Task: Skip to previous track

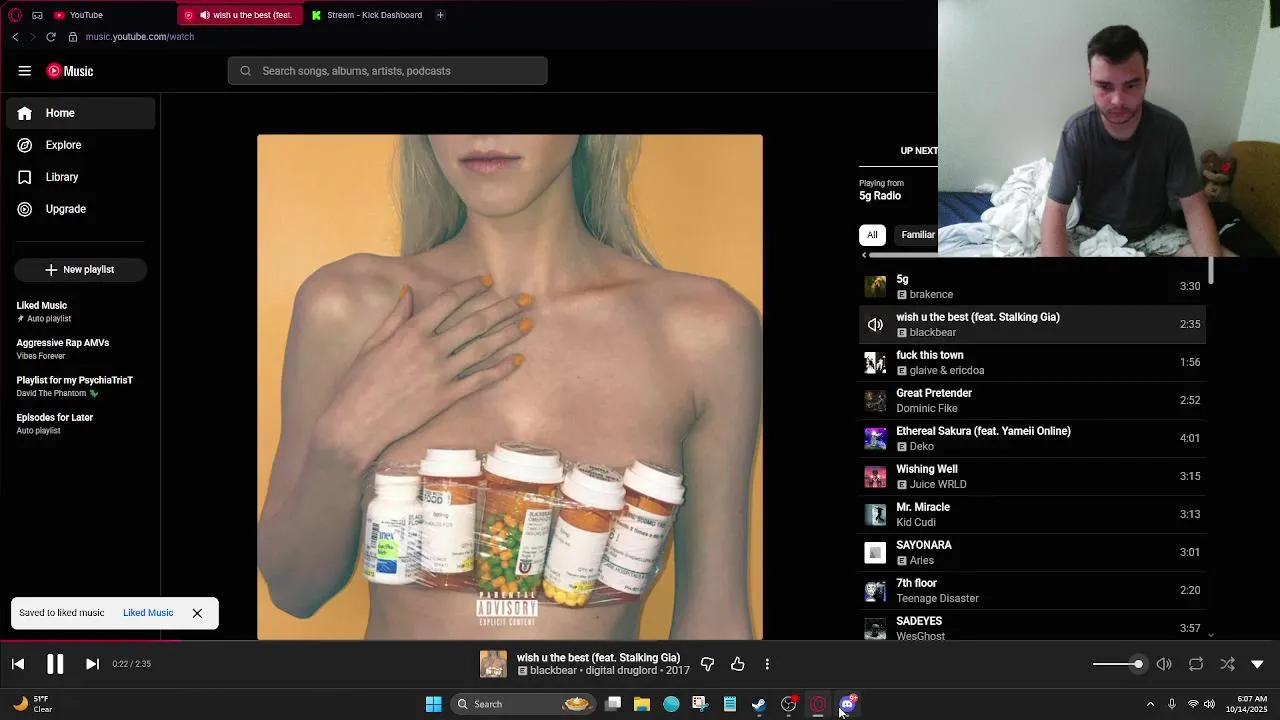Action: [18, 664]
